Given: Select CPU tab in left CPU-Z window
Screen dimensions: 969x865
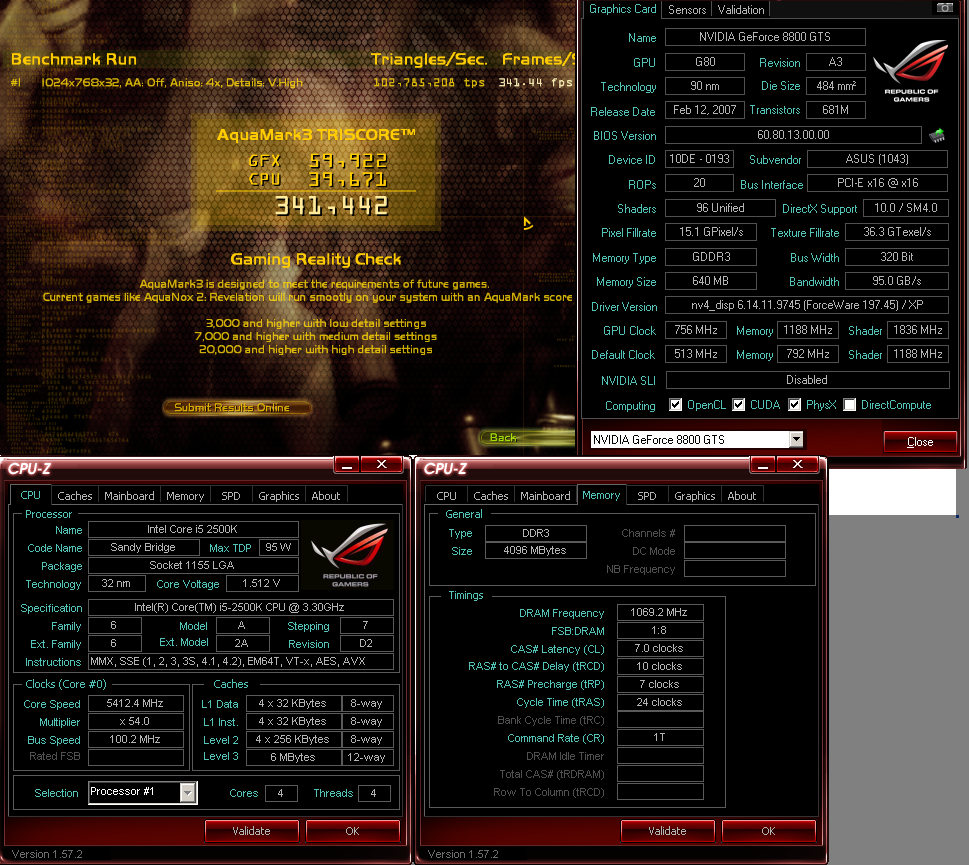Looking at the screenshot, I should click(x=30, y=495).
